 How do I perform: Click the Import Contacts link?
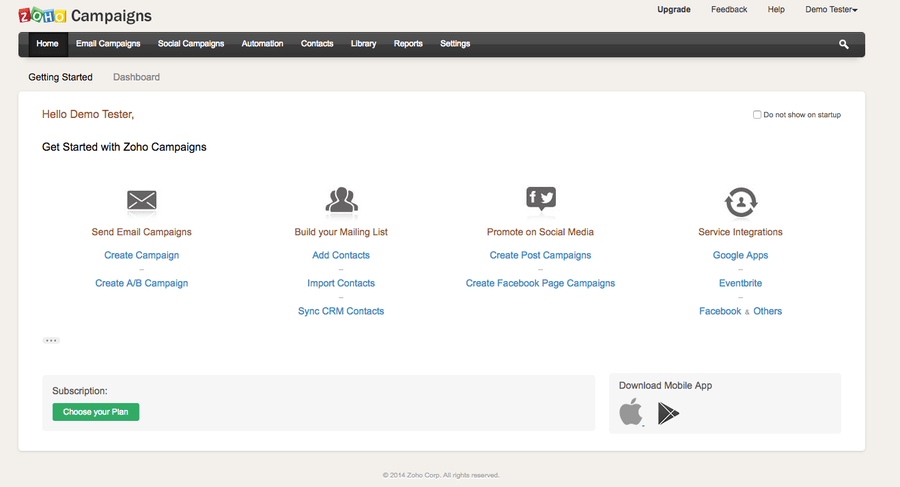[341, 283]
